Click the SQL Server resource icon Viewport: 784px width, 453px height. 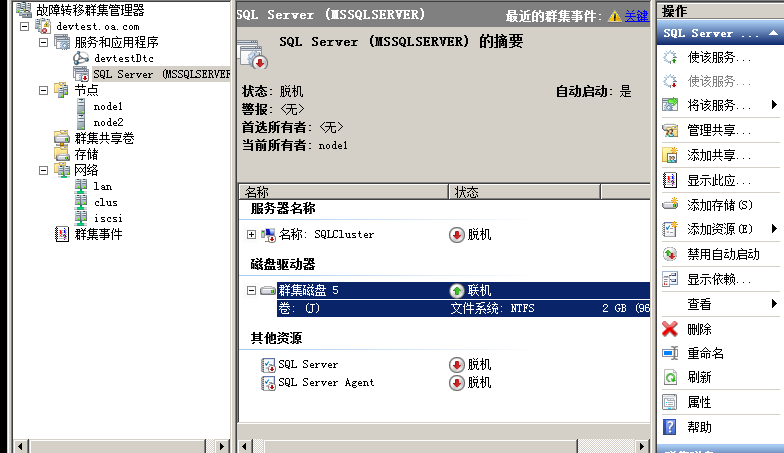pyautogui.click(x=268, y=364)
